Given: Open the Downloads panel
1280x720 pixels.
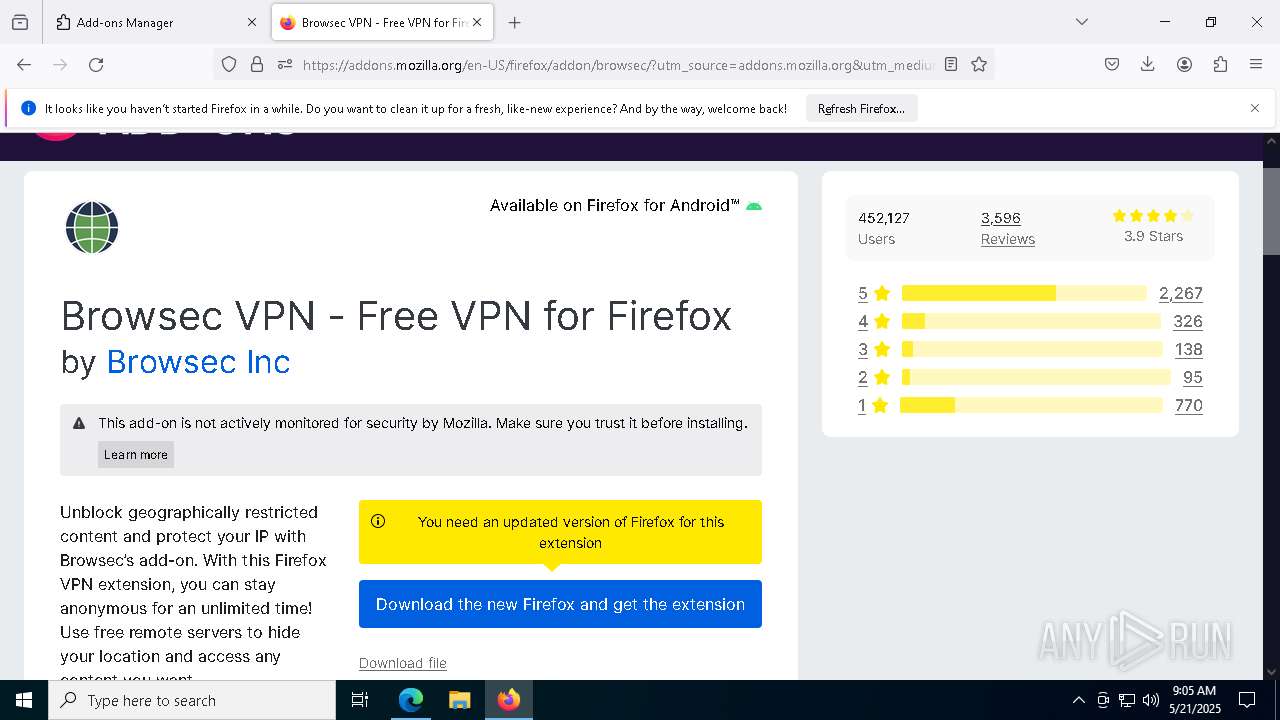Looking at the screenshot, I should pos(1148,64).
